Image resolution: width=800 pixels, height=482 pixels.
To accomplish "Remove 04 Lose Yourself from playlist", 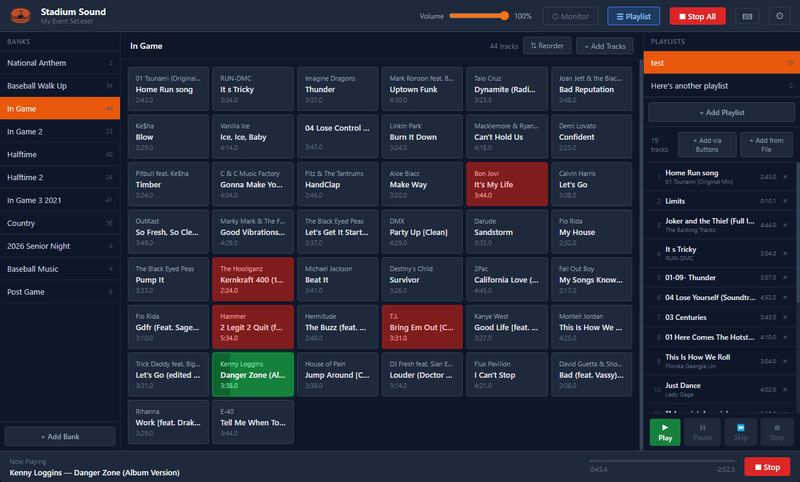I will 785,297.
